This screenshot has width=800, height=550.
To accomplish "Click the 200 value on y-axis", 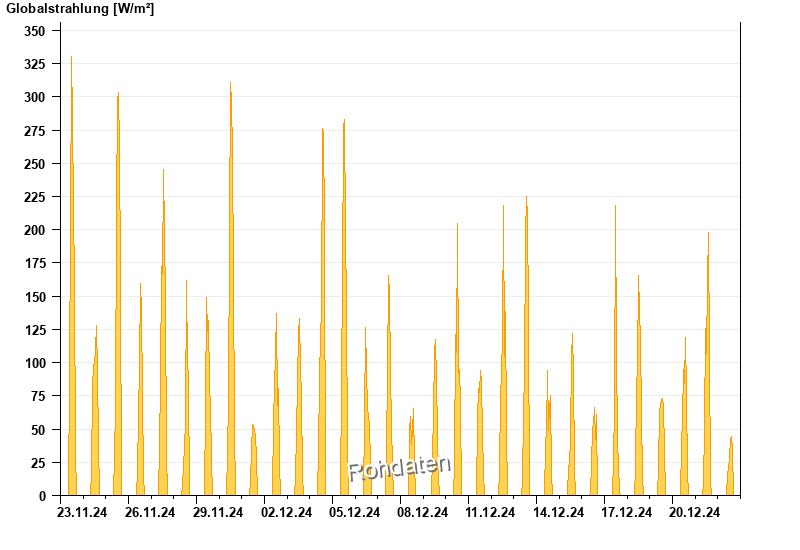I will [35, 230].
